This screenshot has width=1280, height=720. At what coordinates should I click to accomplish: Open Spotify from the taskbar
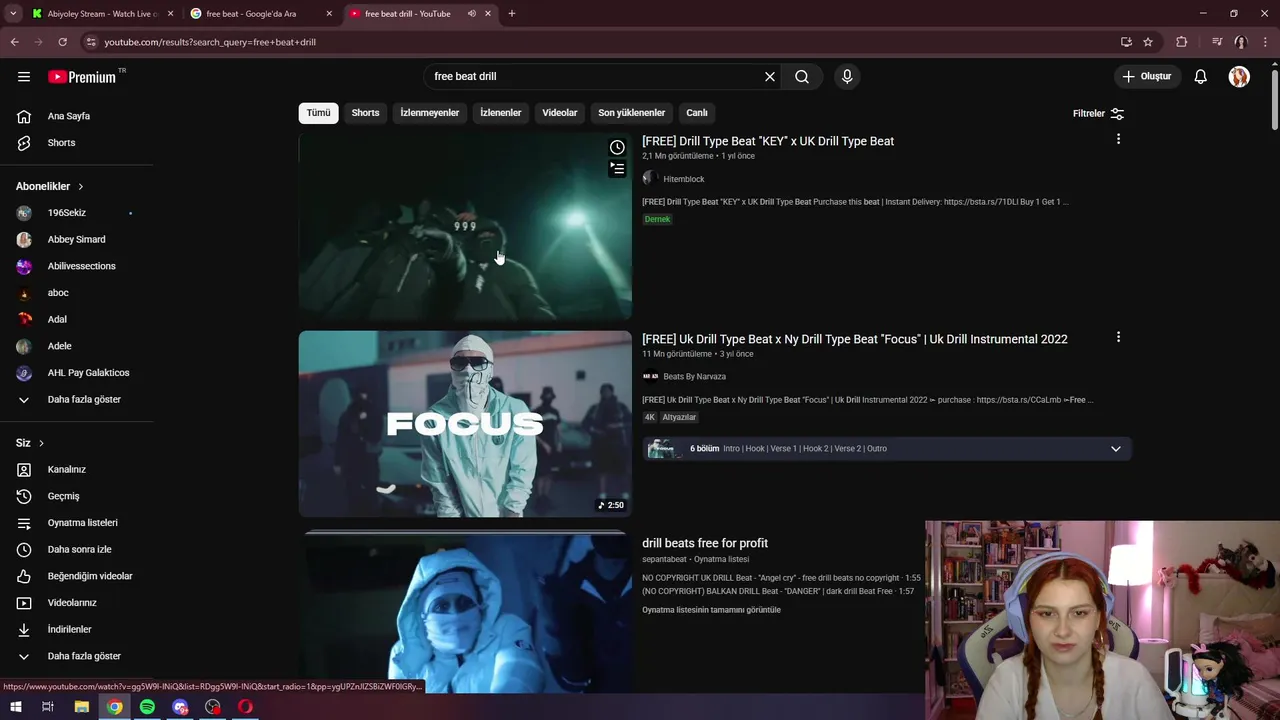[148, 707]
